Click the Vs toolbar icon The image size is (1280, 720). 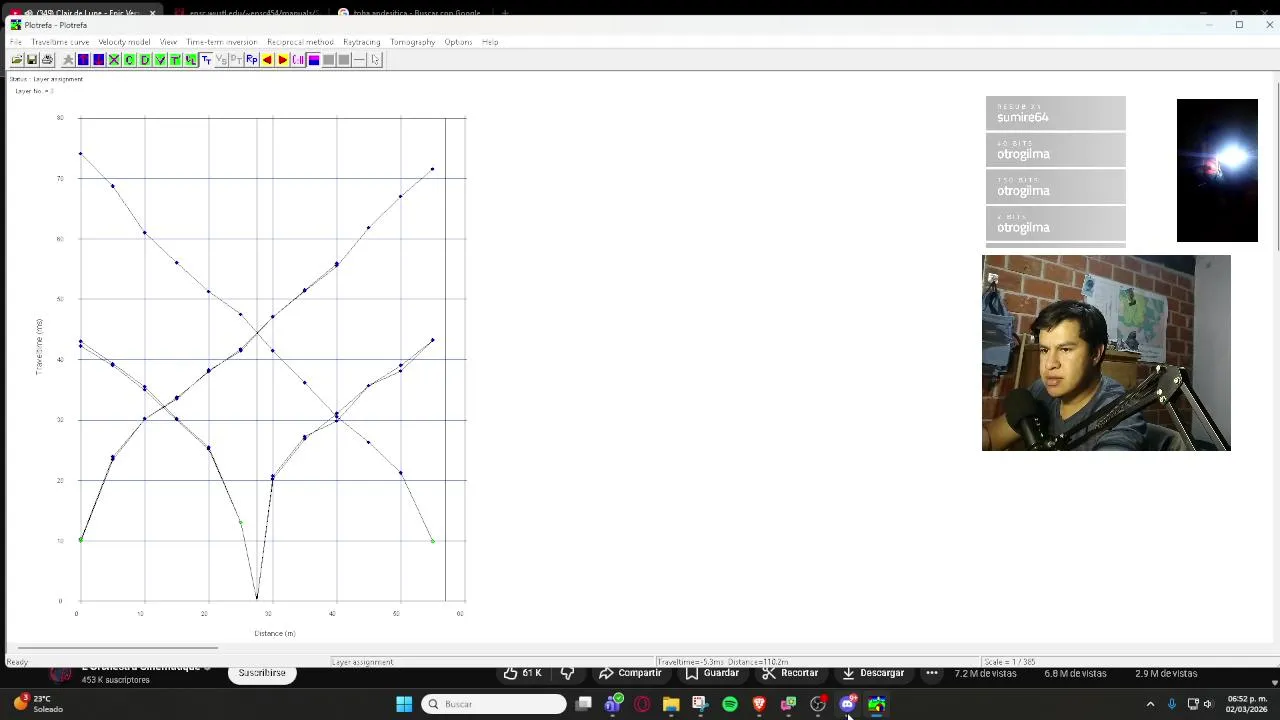pos(221,60)
